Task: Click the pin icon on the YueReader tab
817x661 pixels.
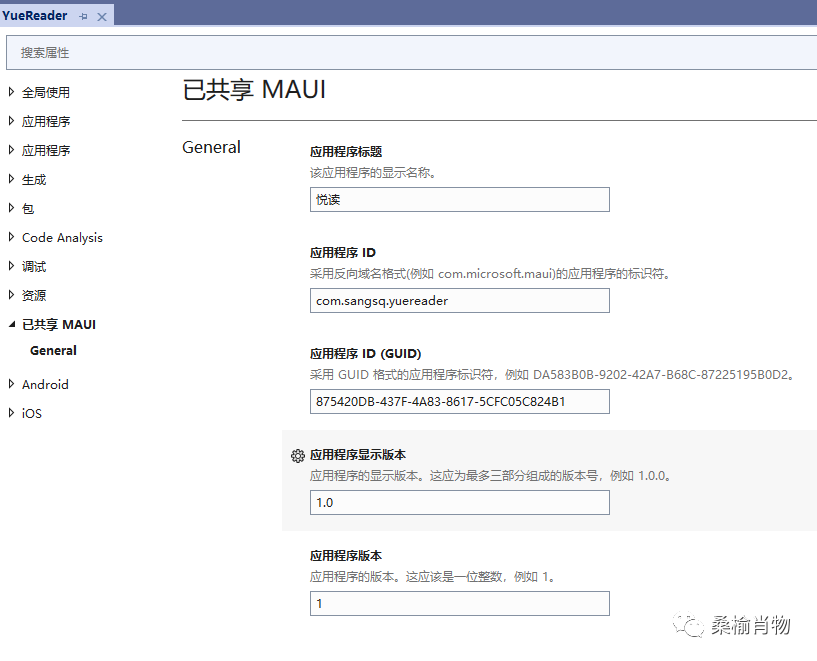Action: click(x=85, y=15)
